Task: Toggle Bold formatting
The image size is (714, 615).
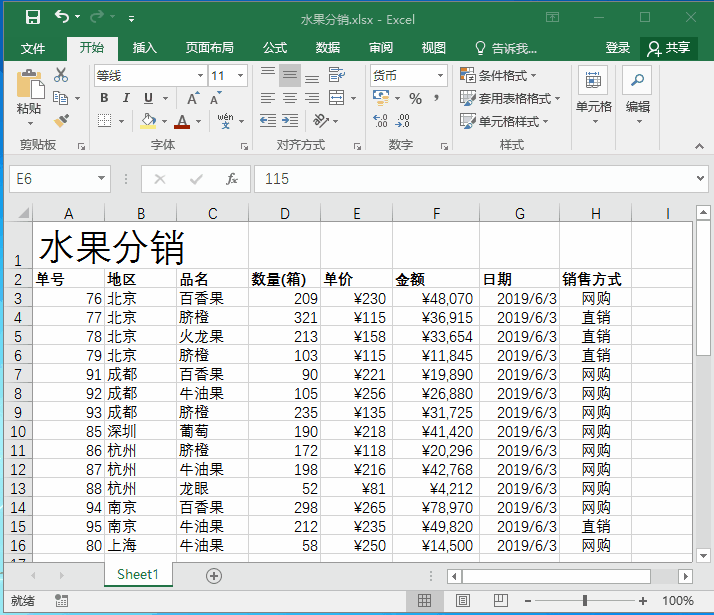Action: pos(104,98)
